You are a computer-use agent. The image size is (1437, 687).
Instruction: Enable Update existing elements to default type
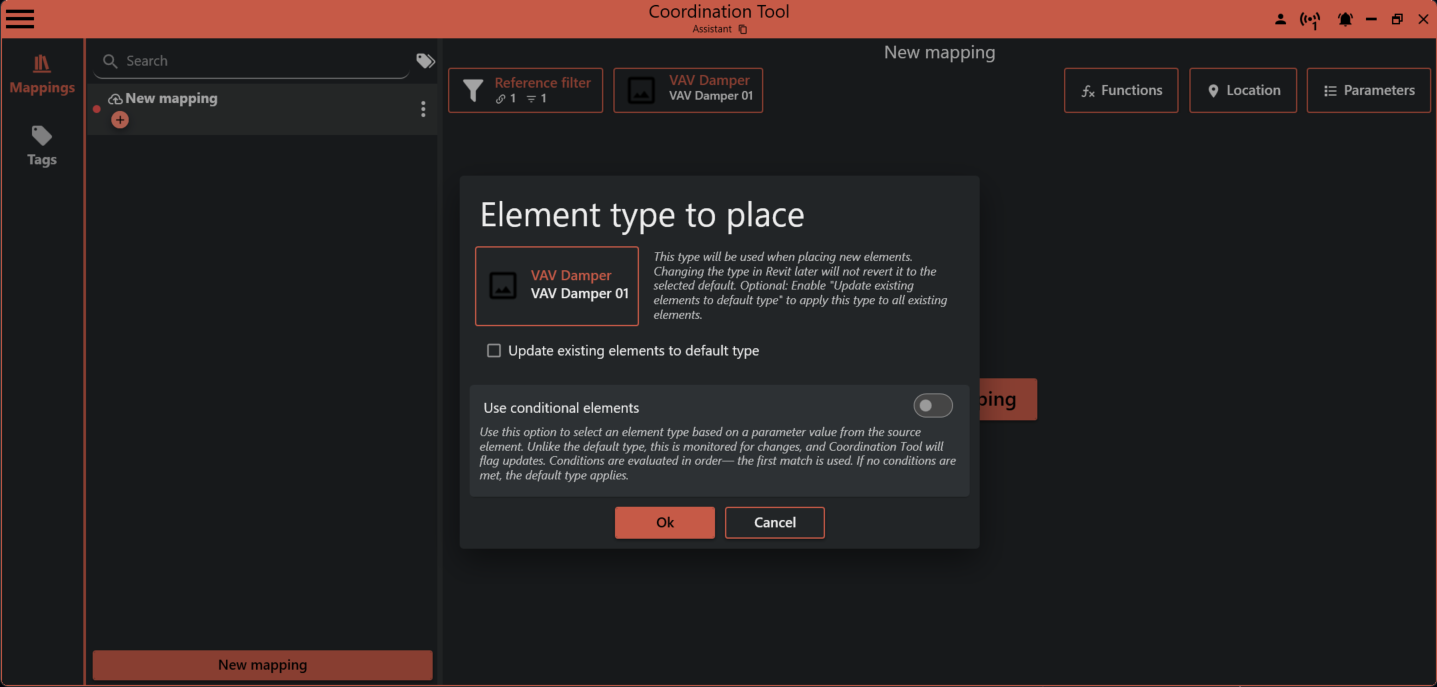[494, 350]
